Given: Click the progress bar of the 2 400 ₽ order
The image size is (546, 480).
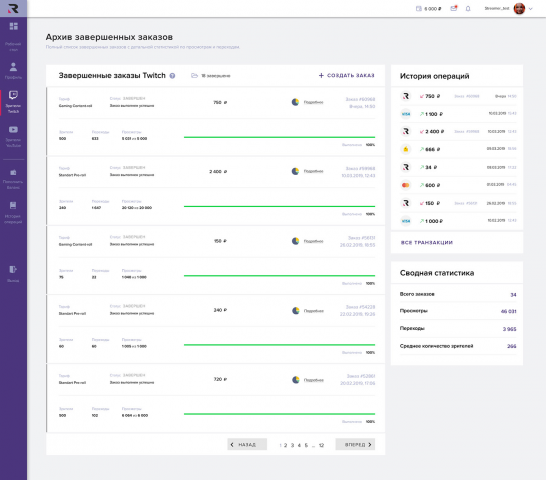Looking at the screenshot, I should [x=279, y=207].
